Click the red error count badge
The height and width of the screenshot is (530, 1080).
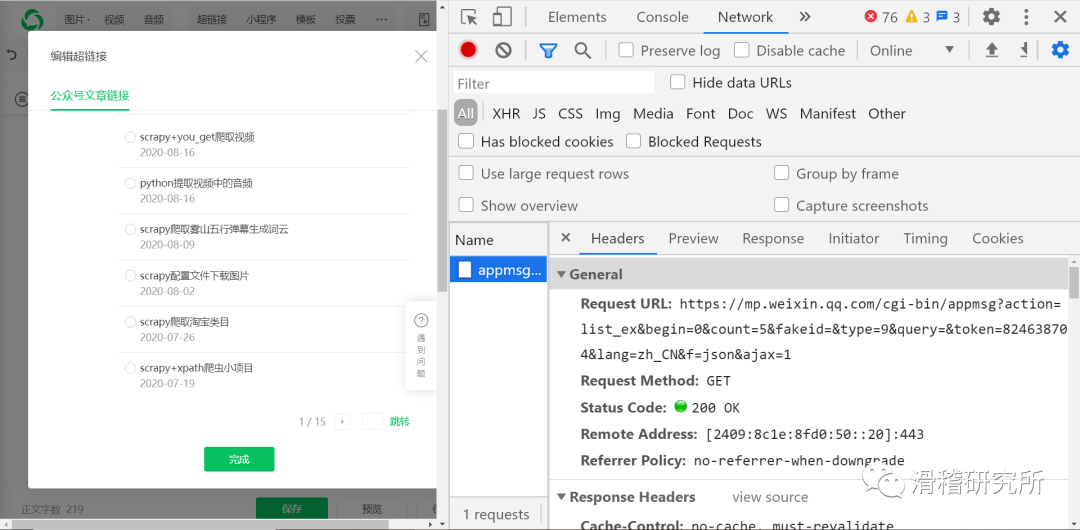click(x=881, y=17)
